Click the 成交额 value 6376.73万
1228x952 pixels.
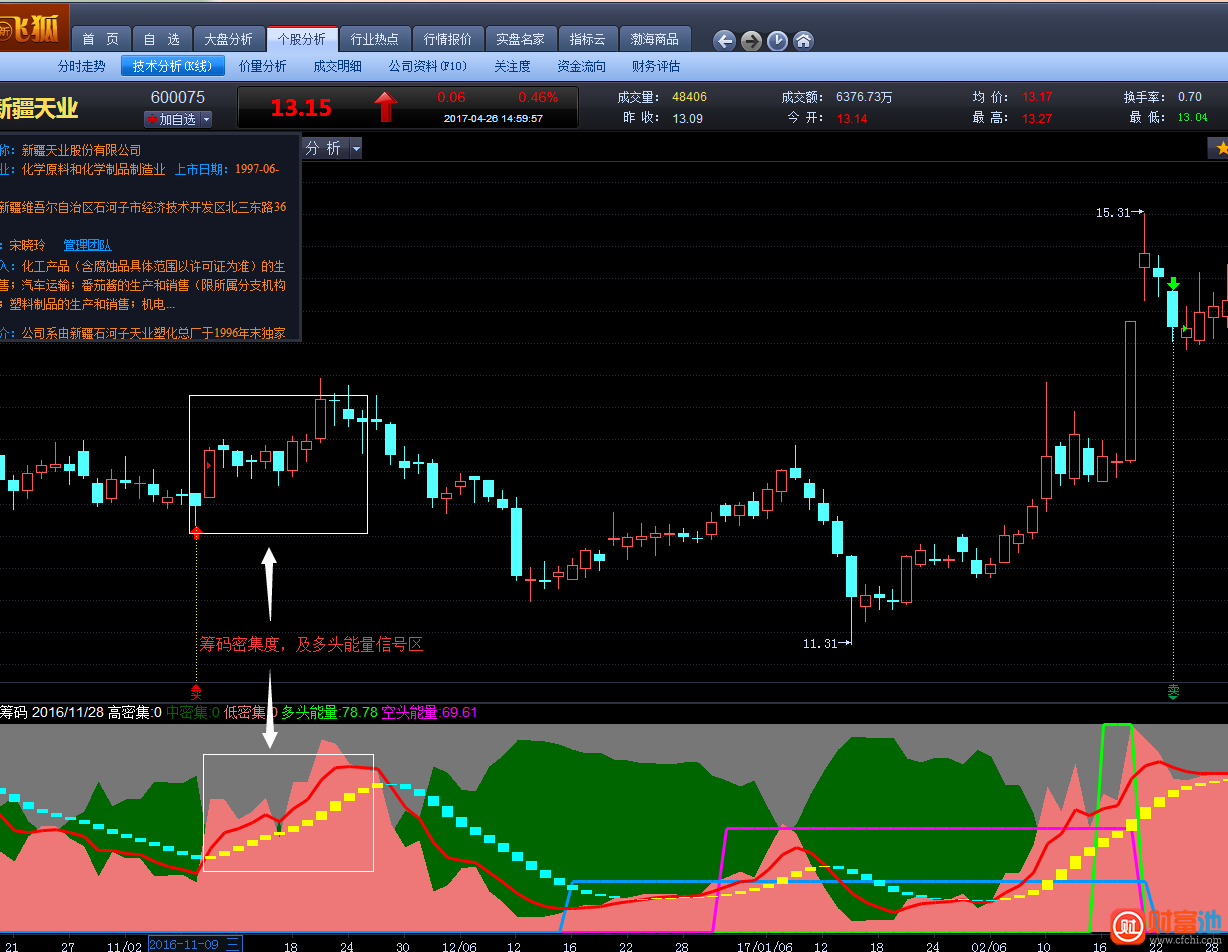pos(864,97)
